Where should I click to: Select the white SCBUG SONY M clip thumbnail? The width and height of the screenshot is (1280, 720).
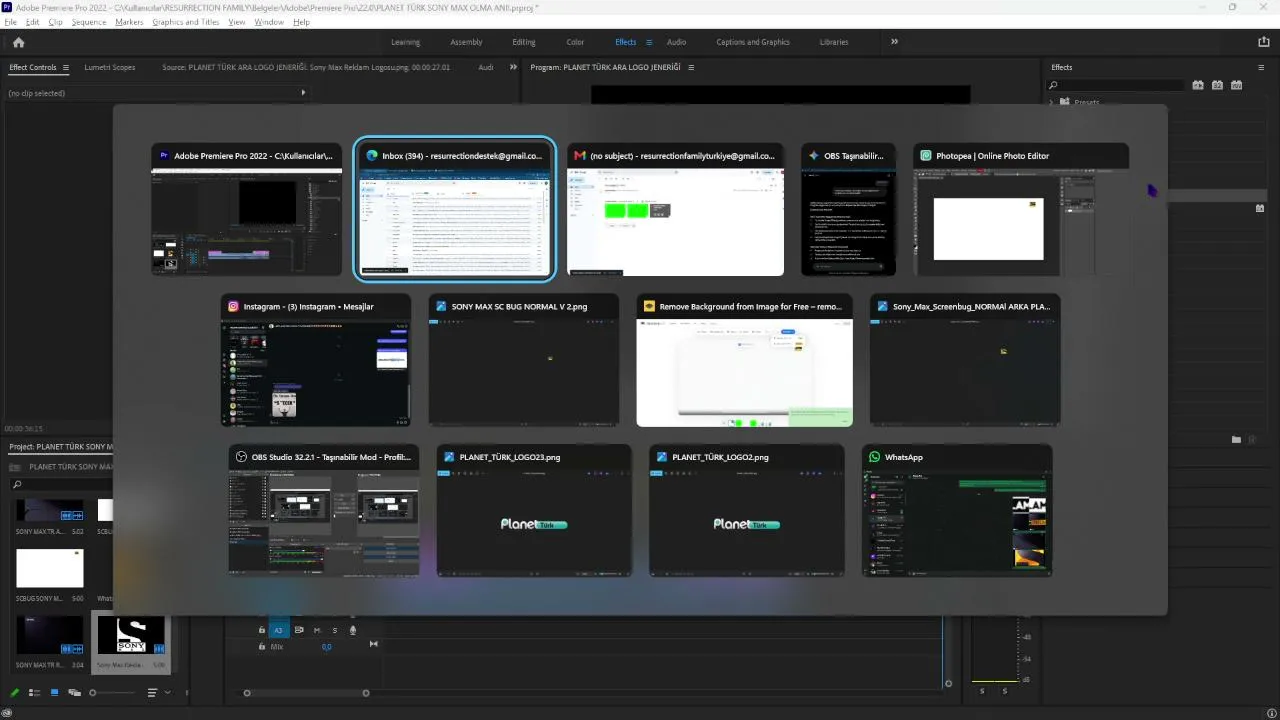click(49, 568)
